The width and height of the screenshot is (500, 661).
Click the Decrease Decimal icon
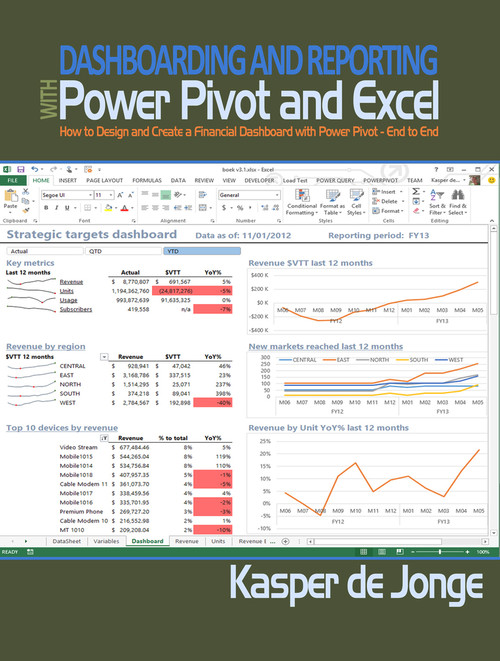[x=275, y=207]
